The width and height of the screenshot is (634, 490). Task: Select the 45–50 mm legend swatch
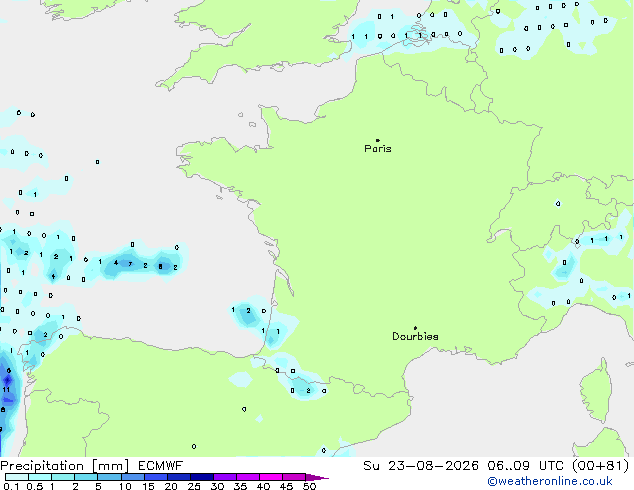294,477
